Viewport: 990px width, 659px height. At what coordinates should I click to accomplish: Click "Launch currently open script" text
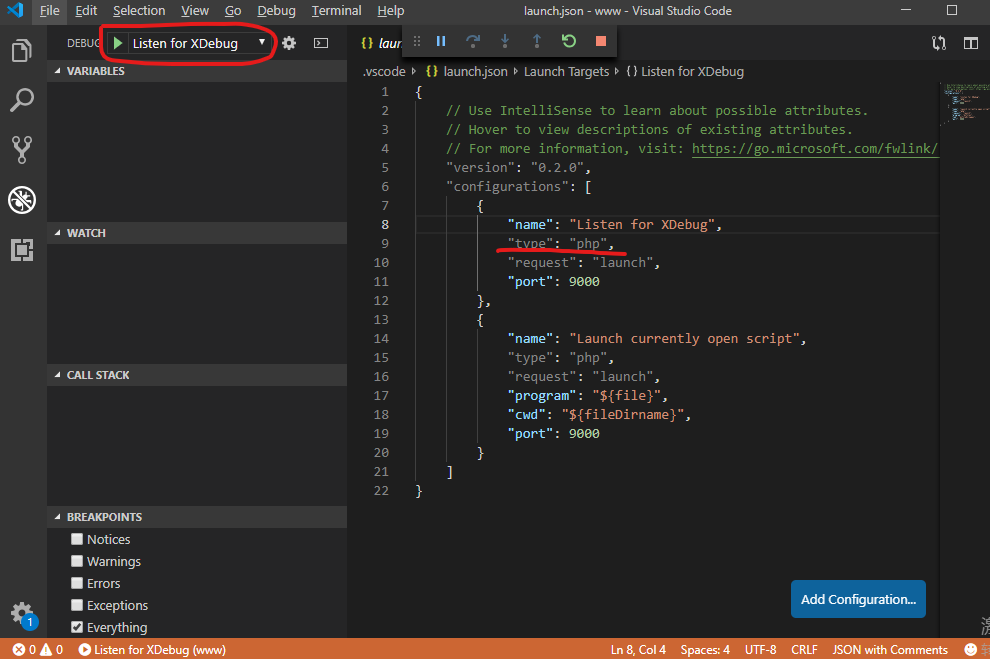(x=684, y=338)
